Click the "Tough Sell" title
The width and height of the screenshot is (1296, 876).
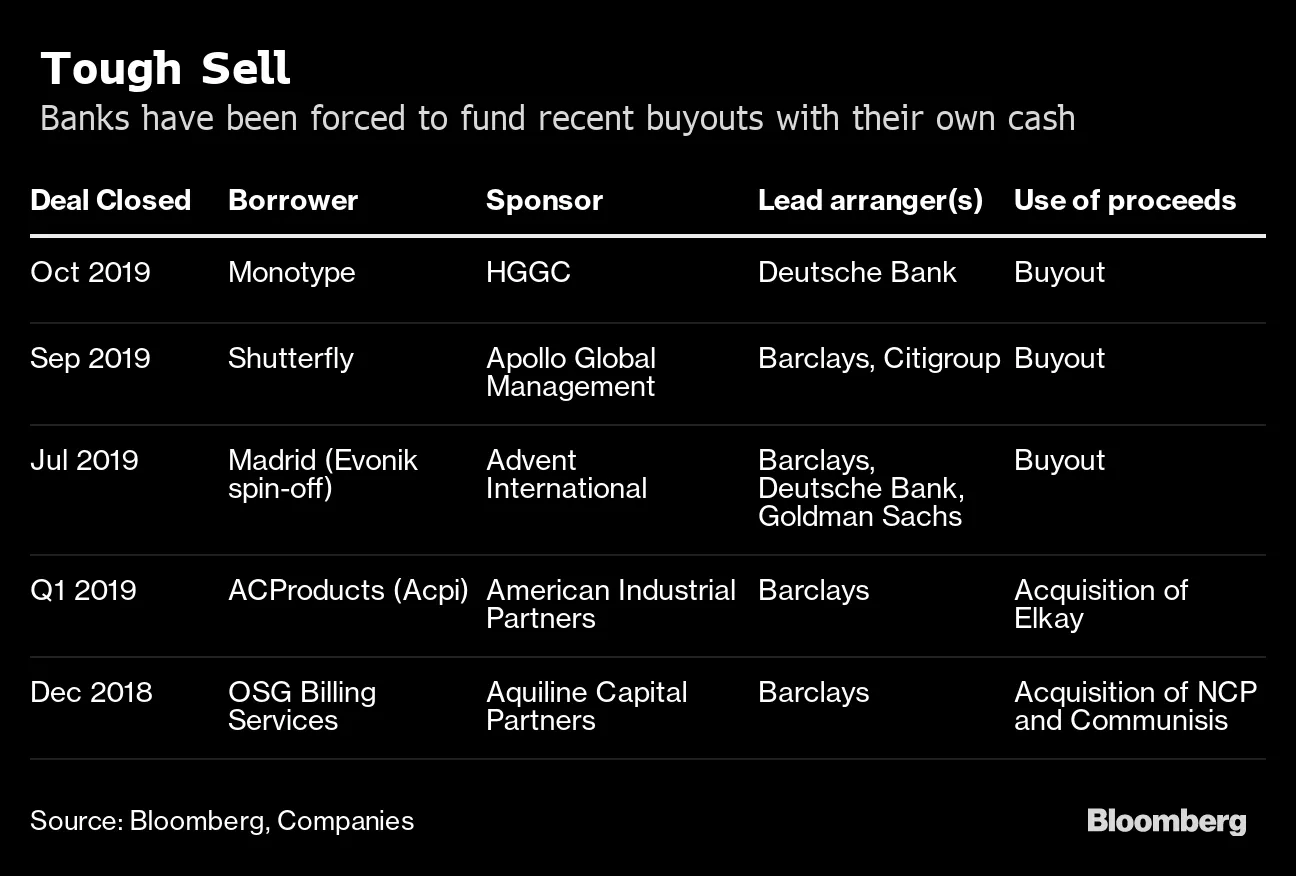(166, 70)
